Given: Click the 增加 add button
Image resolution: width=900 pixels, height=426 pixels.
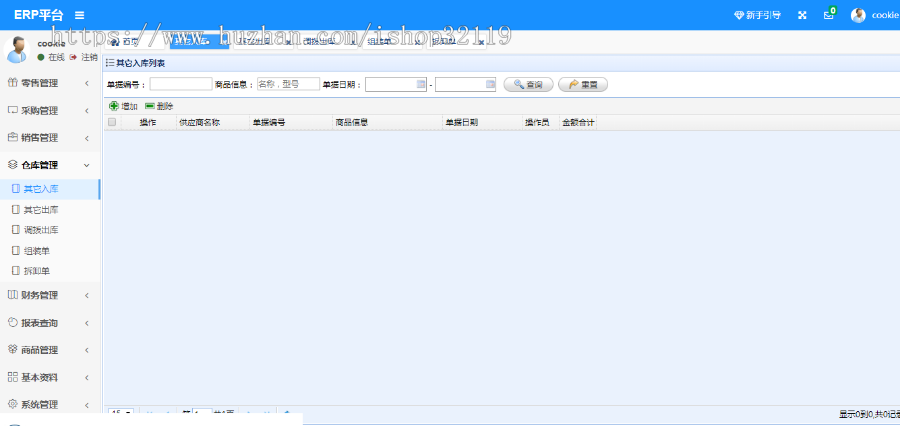Looking at the screenshot, I should coord(123,106).
